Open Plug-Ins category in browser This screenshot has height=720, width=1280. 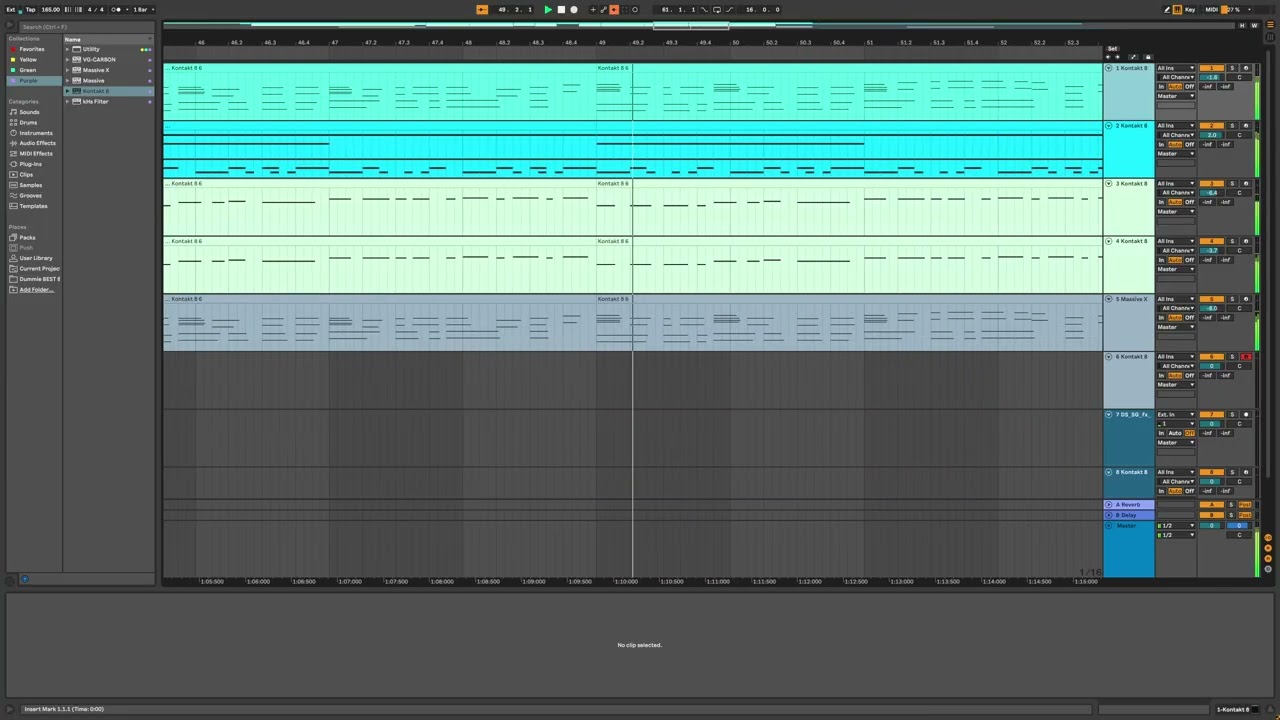point(30,164)
